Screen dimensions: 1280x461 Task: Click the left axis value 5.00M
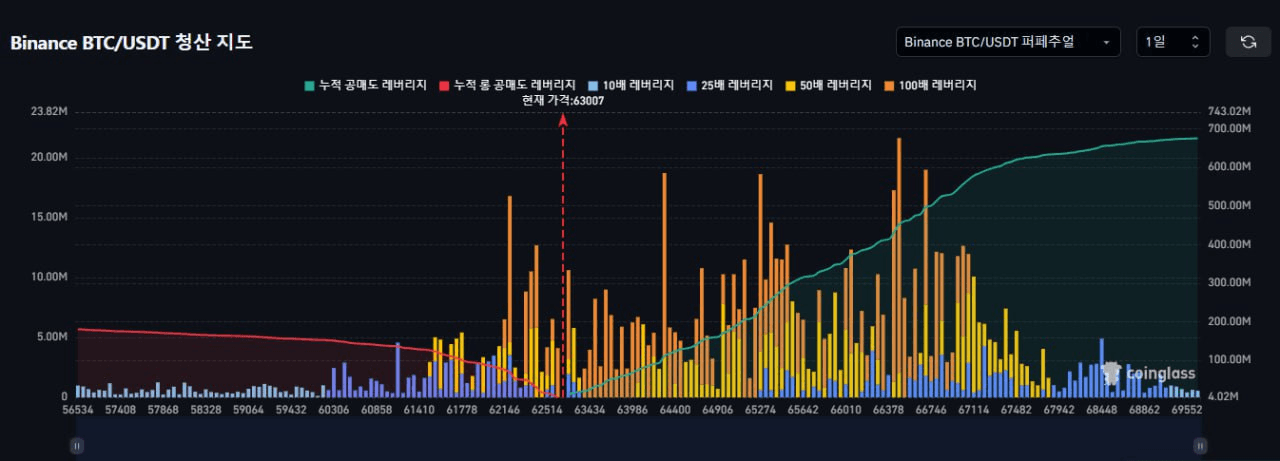point(52,337)
